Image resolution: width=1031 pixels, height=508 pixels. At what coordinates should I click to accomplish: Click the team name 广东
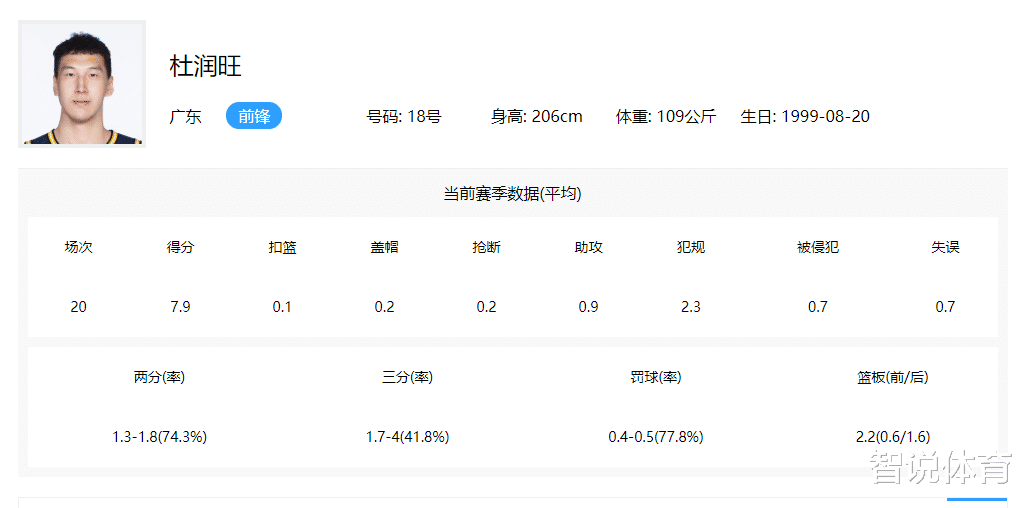tap(185, 117)
